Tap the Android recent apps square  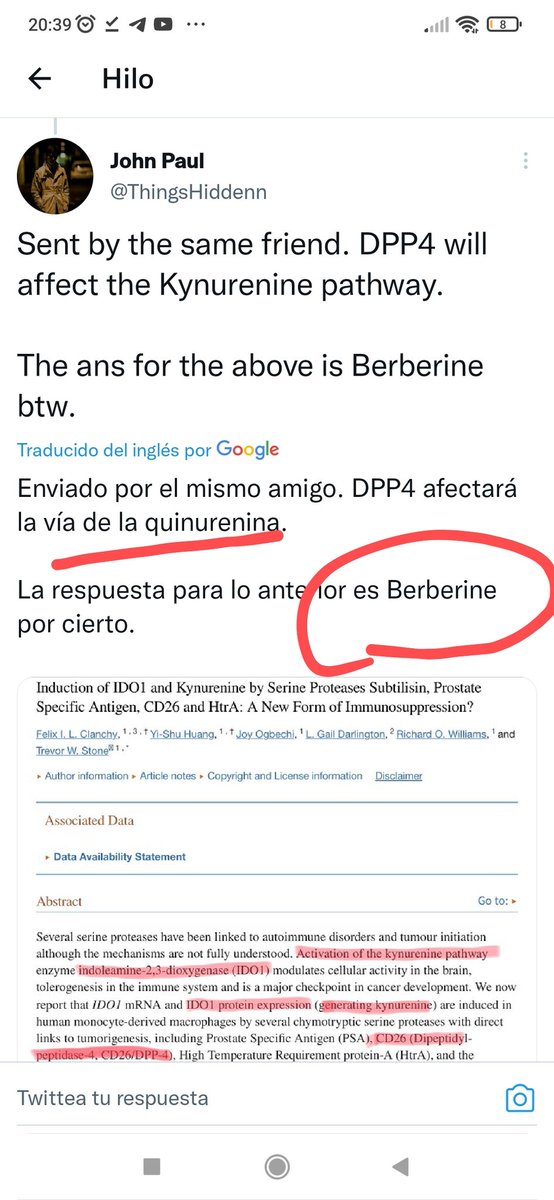point(152,1166)
